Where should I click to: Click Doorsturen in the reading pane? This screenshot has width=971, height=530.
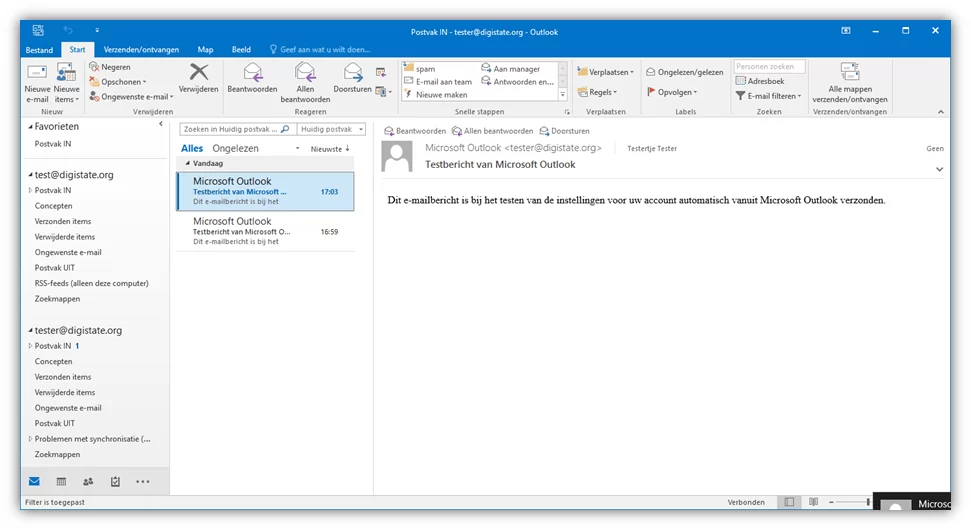click(564, 131)
